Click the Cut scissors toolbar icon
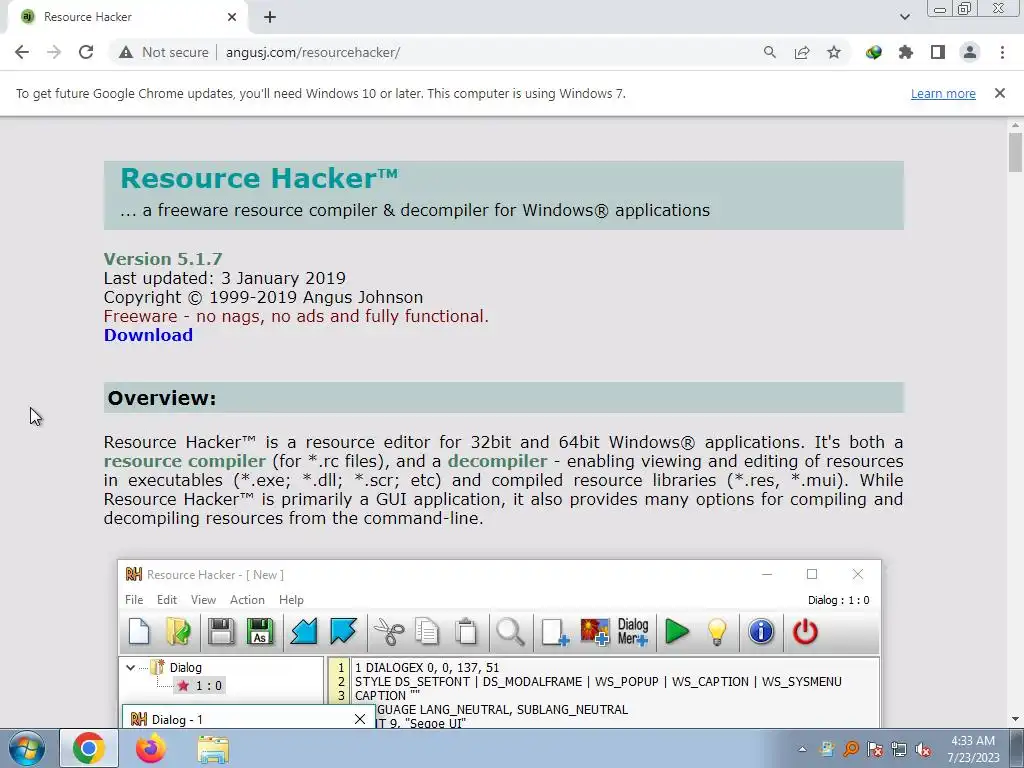The height and width of the screenshot is (768, 1024). 389,632
